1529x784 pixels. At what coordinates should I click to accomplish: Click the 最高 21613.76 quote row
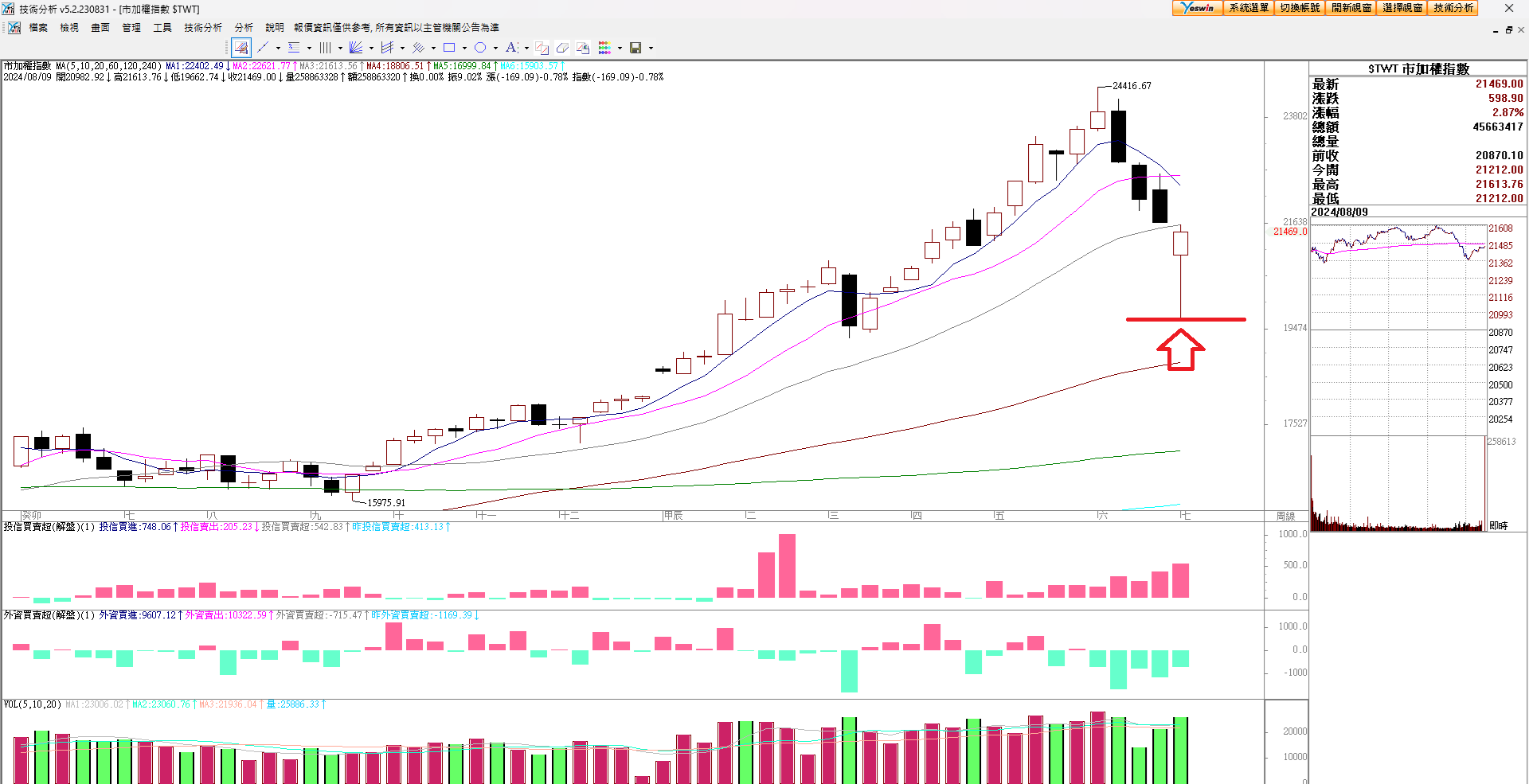pyautogui.click(x=1418, y=184)
